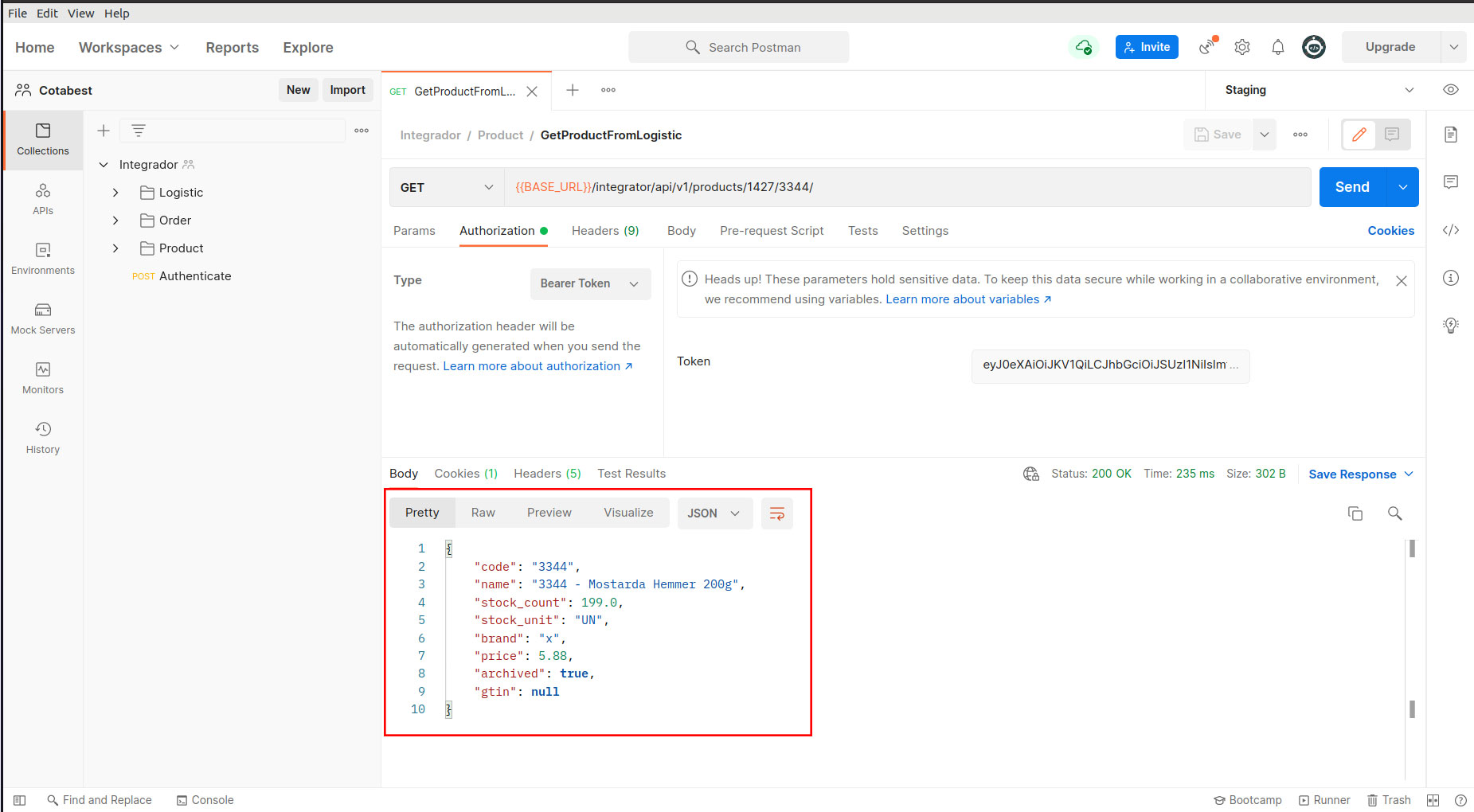Click the Invite button
The width and height of the screenshot is (1474, 812).
(1147, 47)
